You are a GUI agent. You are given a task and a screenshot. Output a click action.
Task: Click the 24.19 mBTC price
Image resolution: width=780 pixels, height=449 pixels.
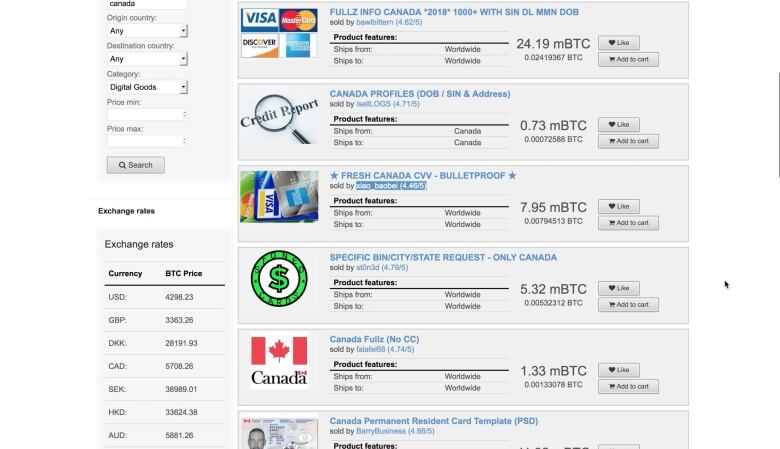click(553, 44)
